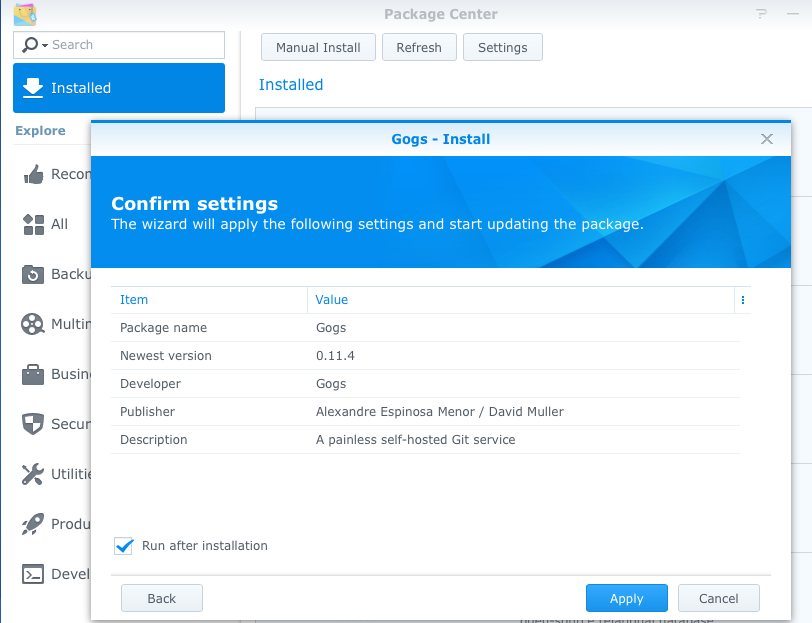Open the Developer Tools terminal category icon
Image resolution: width=812 pixels, height=623 pixels.
coord(33,574)
